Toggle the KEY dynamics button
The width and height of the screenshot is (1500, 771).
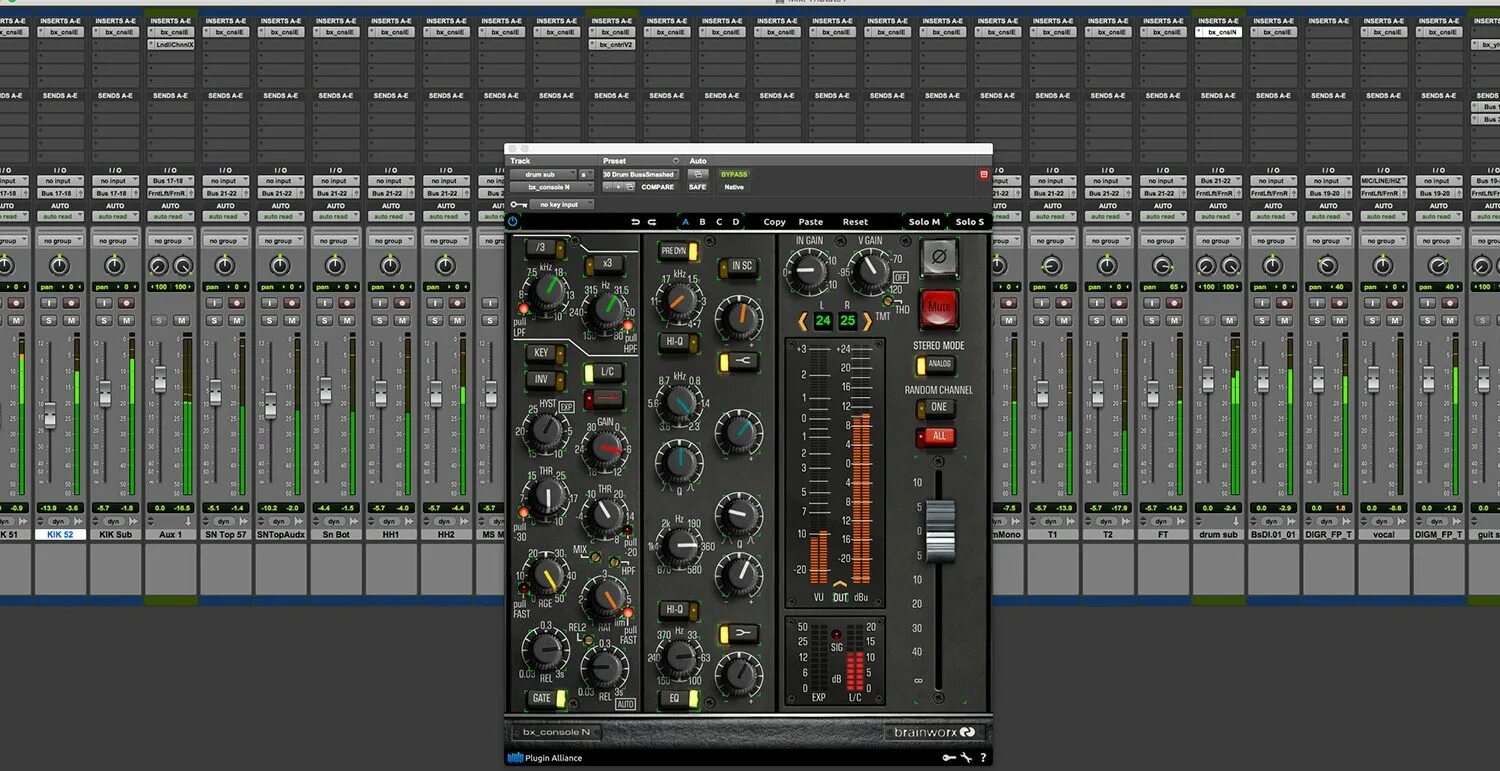[546, 353]
